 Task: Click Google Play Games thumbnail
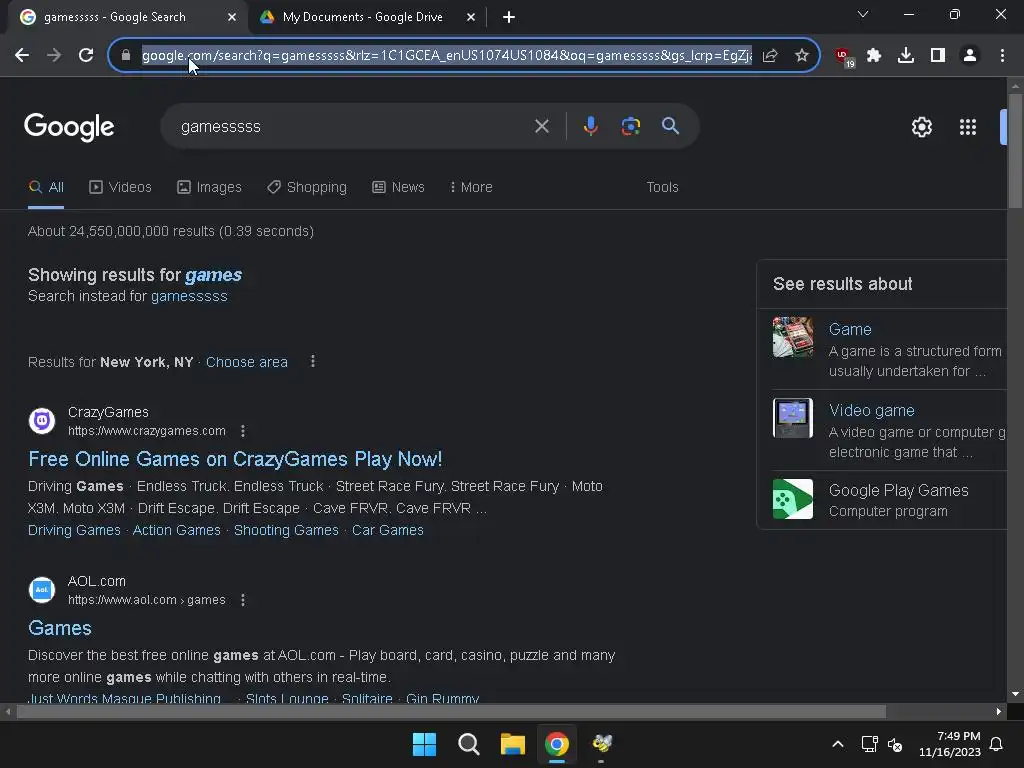click(793, 499)
